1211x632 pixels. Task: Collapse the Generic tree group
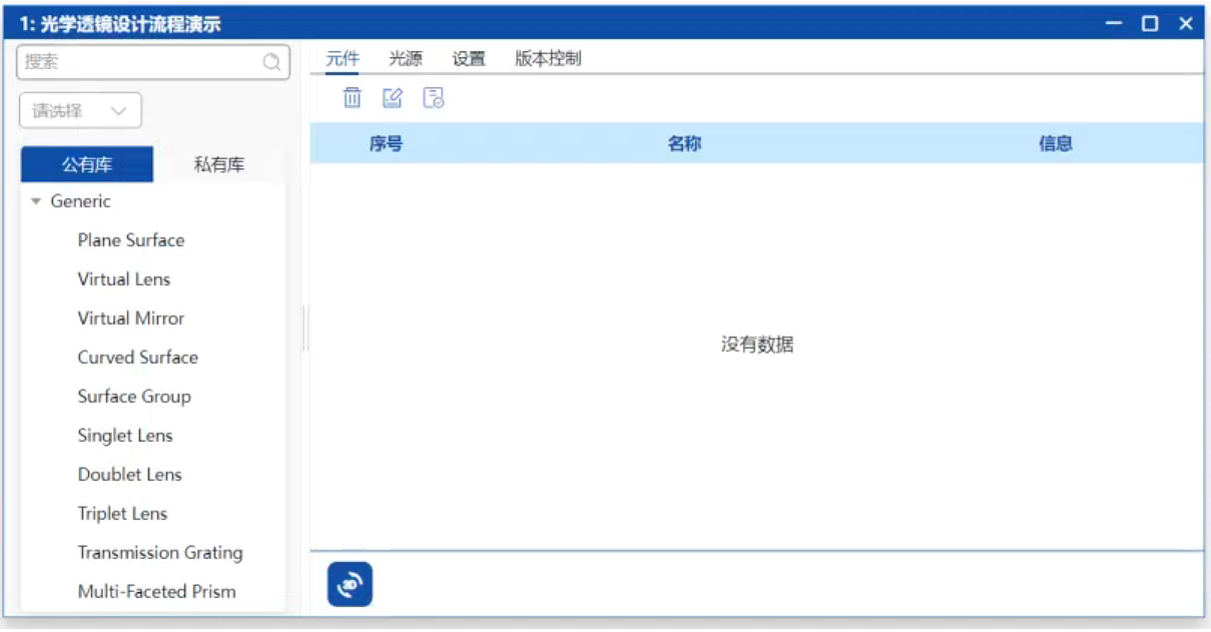pos(37,202)
